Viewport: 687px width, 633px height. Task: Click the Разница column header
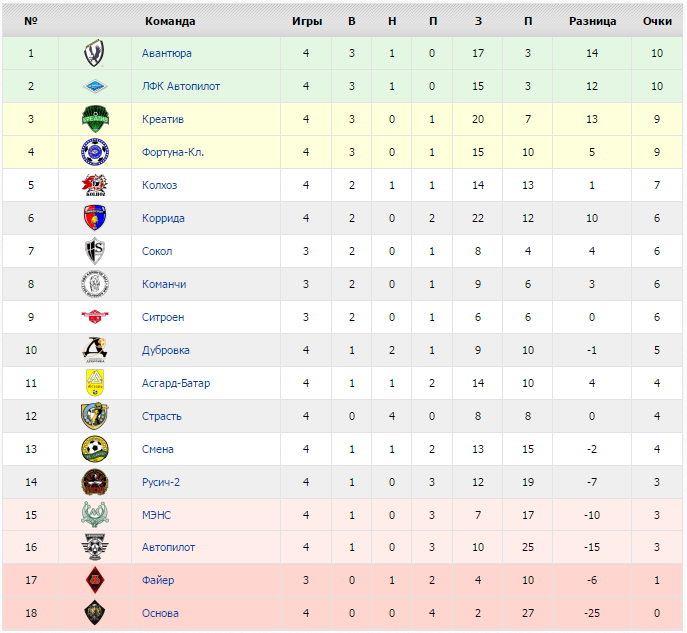[592, 21]
